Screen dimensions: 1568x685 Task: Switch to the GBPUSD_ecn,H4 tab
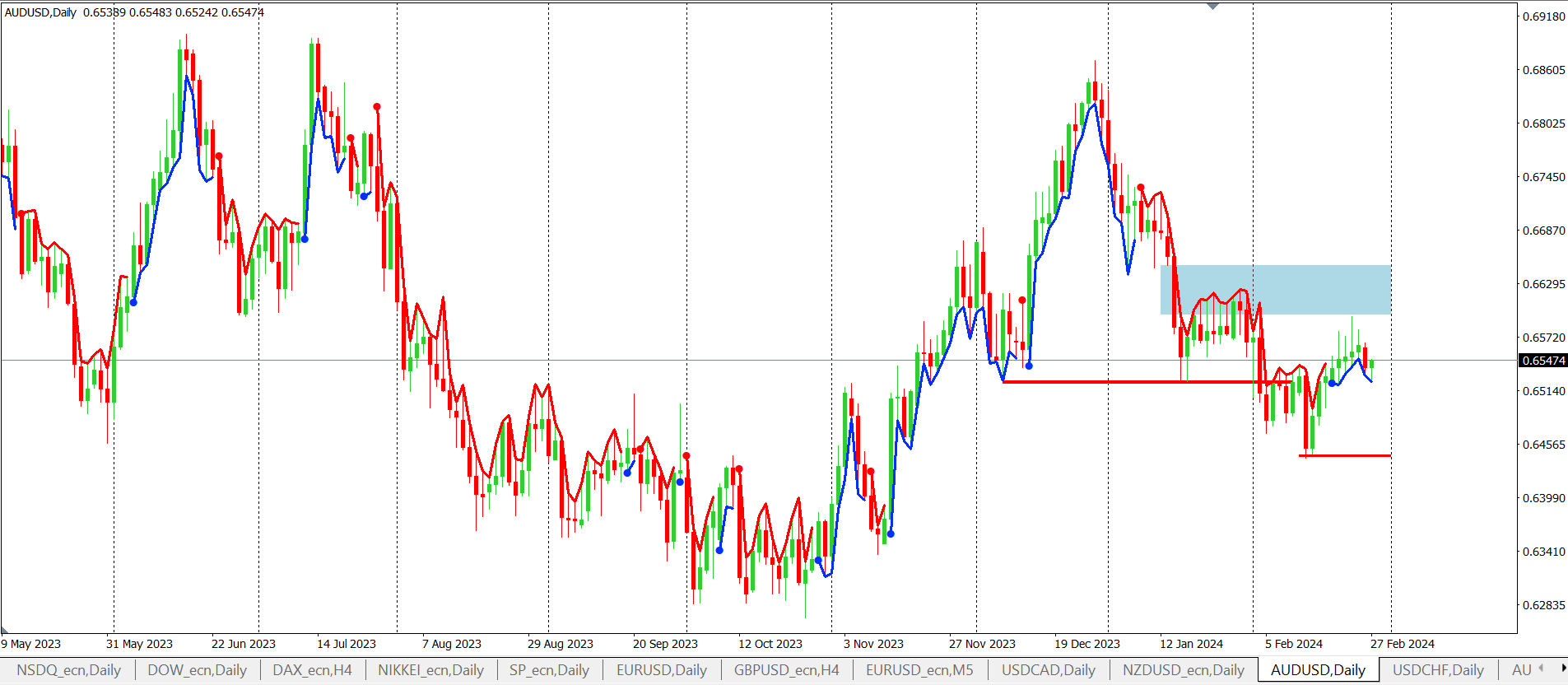point(786,670)
